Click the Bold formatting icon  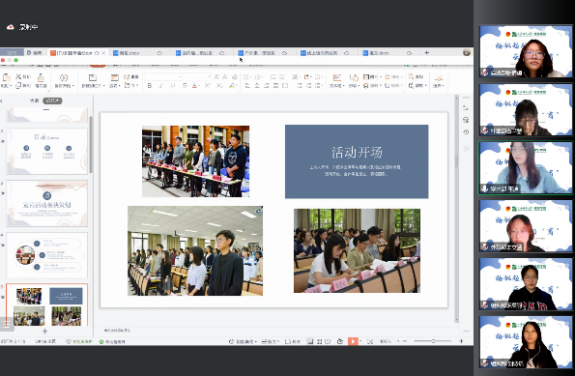150,86
